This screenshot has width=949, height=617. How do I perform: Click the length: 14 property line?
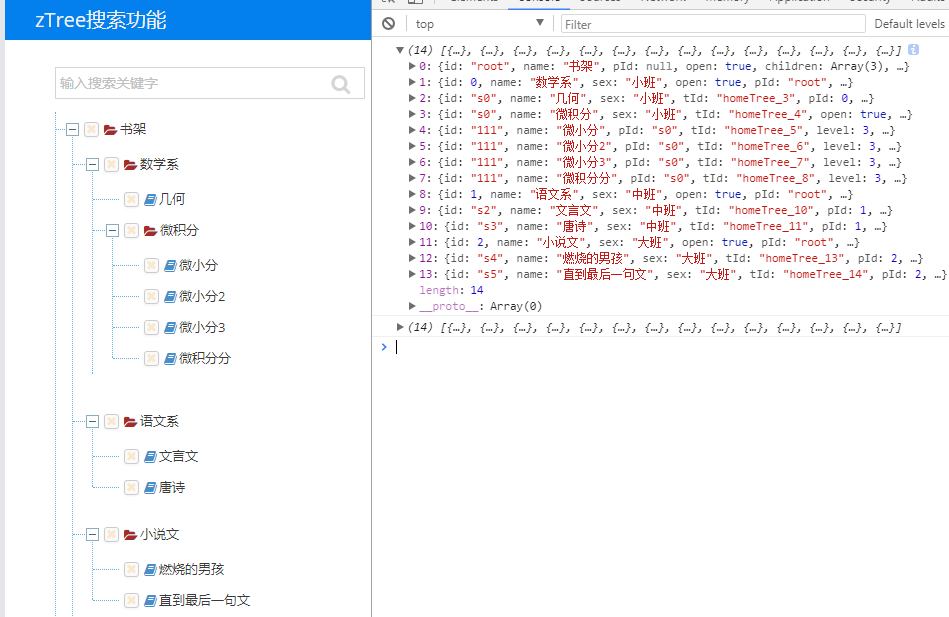point(452,290)
